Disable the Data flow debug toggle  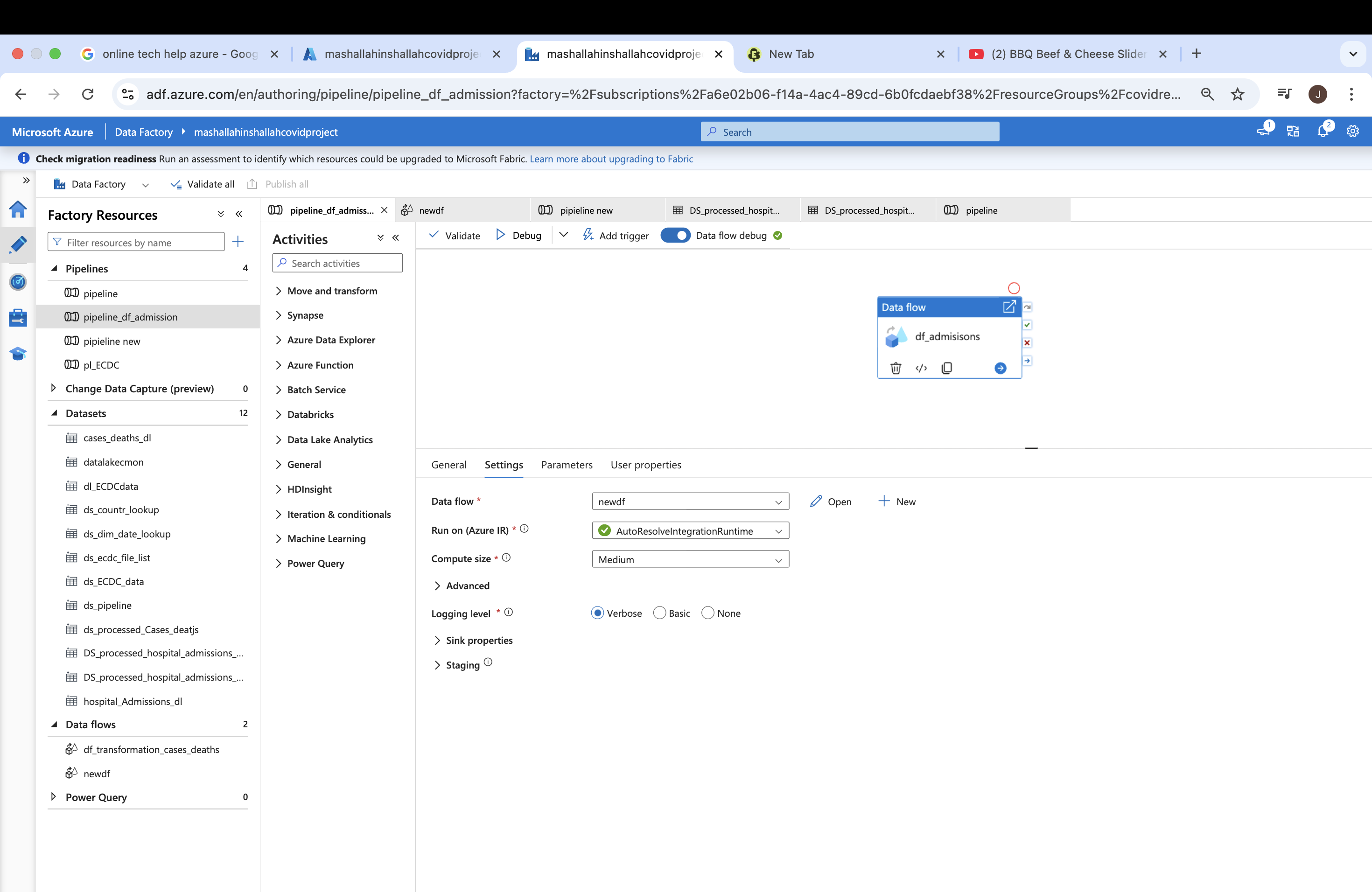pos(675,235)
